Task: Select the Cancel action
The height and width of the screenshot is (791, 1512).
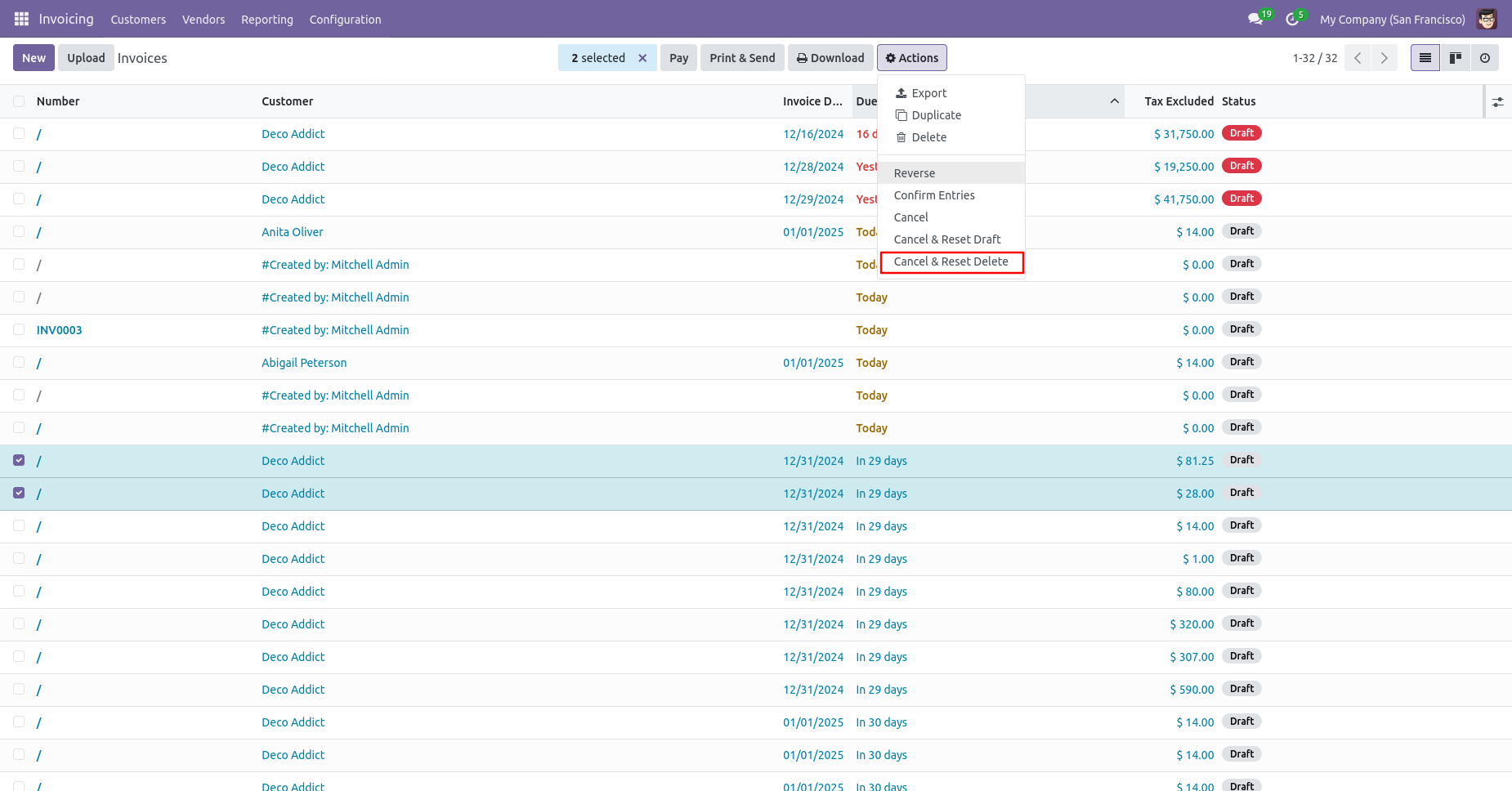Action: click(951, 217)
